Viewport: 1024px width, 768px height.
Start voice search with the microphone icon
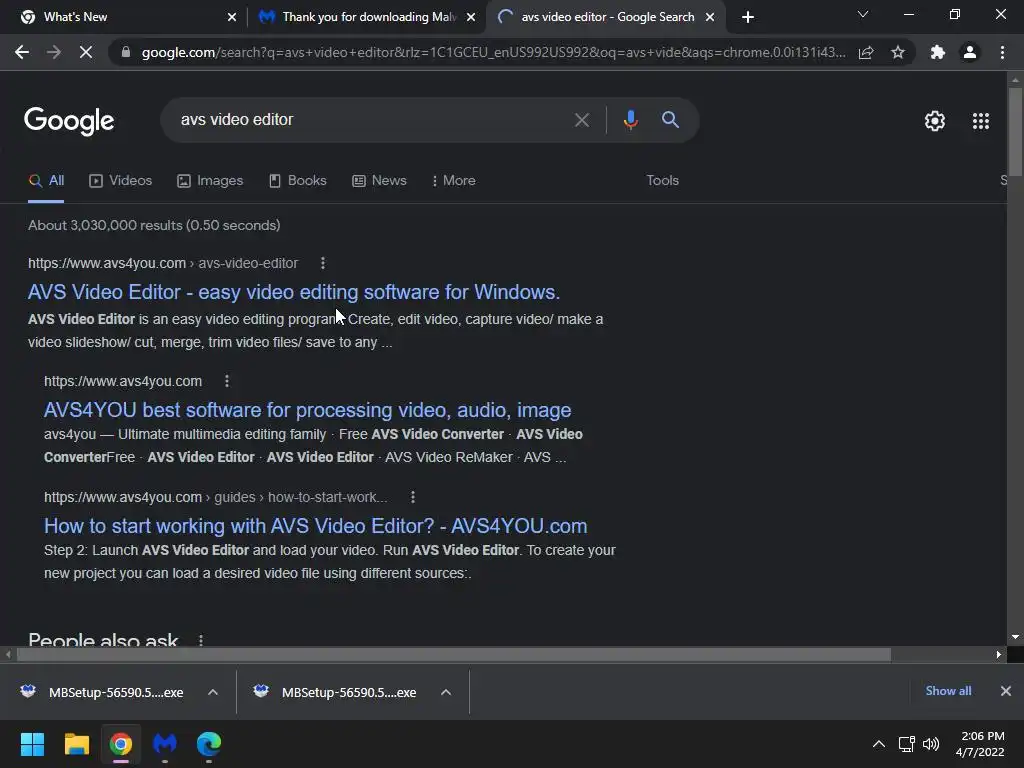coord(630,120)
